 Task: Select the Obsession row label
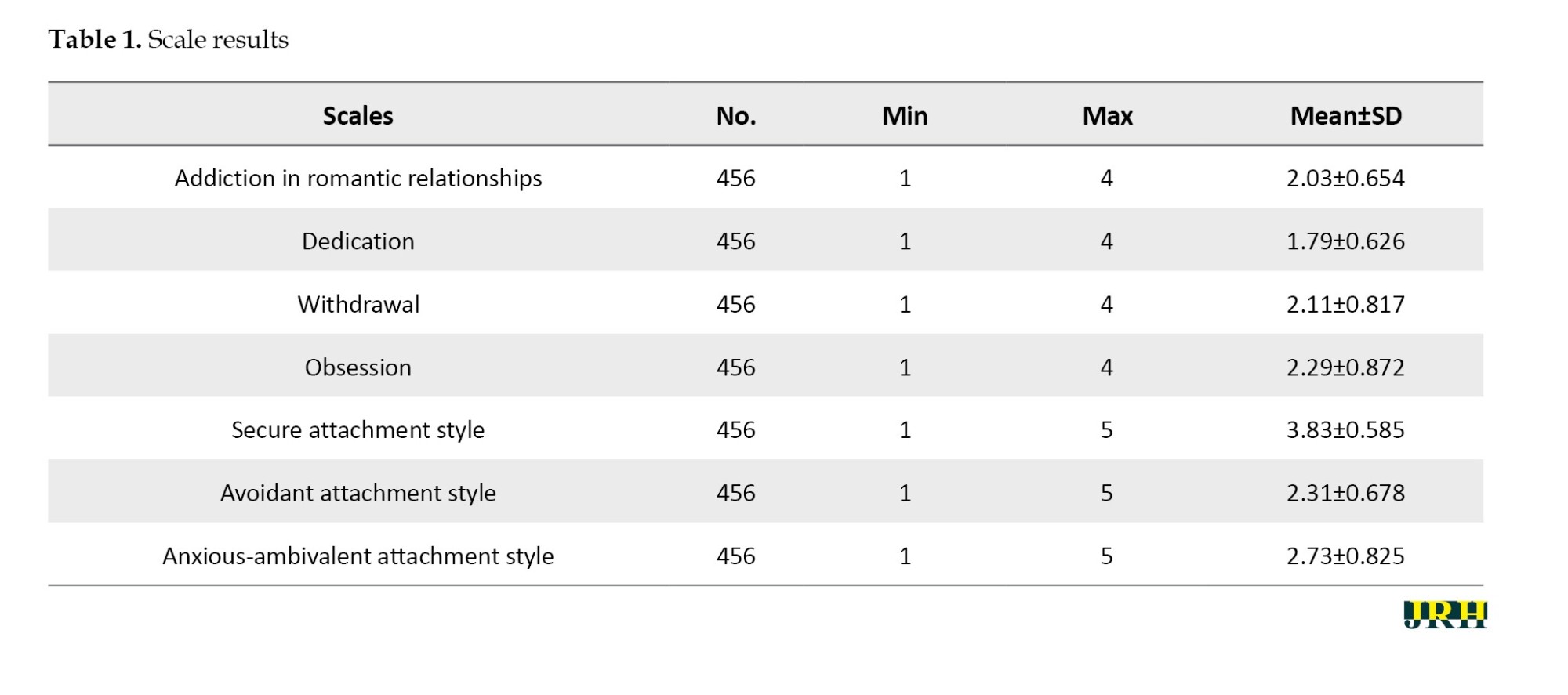tap(358, 367)
